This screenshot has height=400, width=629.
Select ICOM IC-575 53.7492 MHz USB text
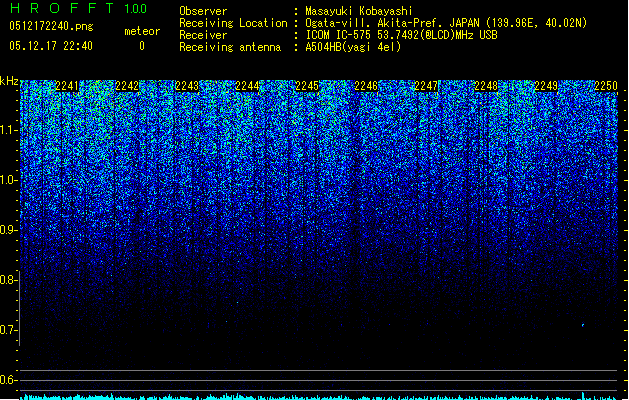tap(401, 35)
